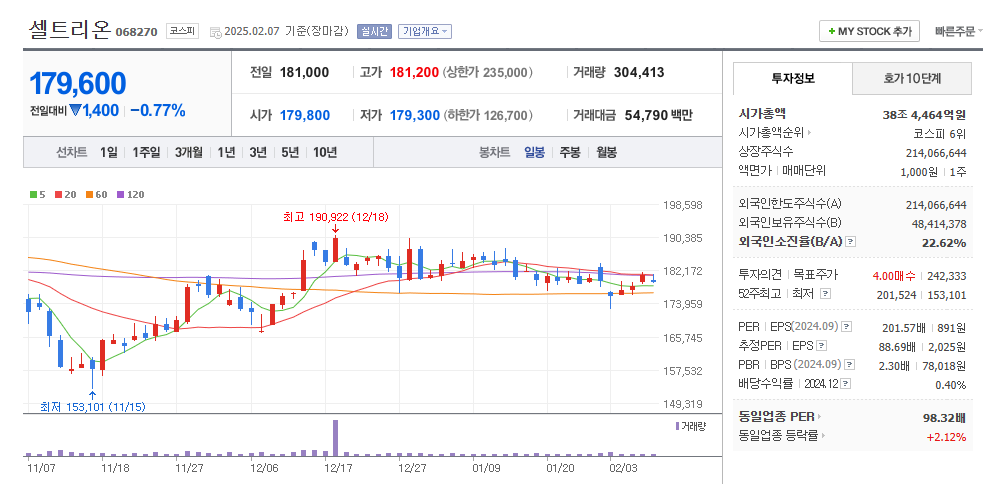Open the help icon beside 추정PER EPS
The image size is (998, 484).
(x=822, y=346)
